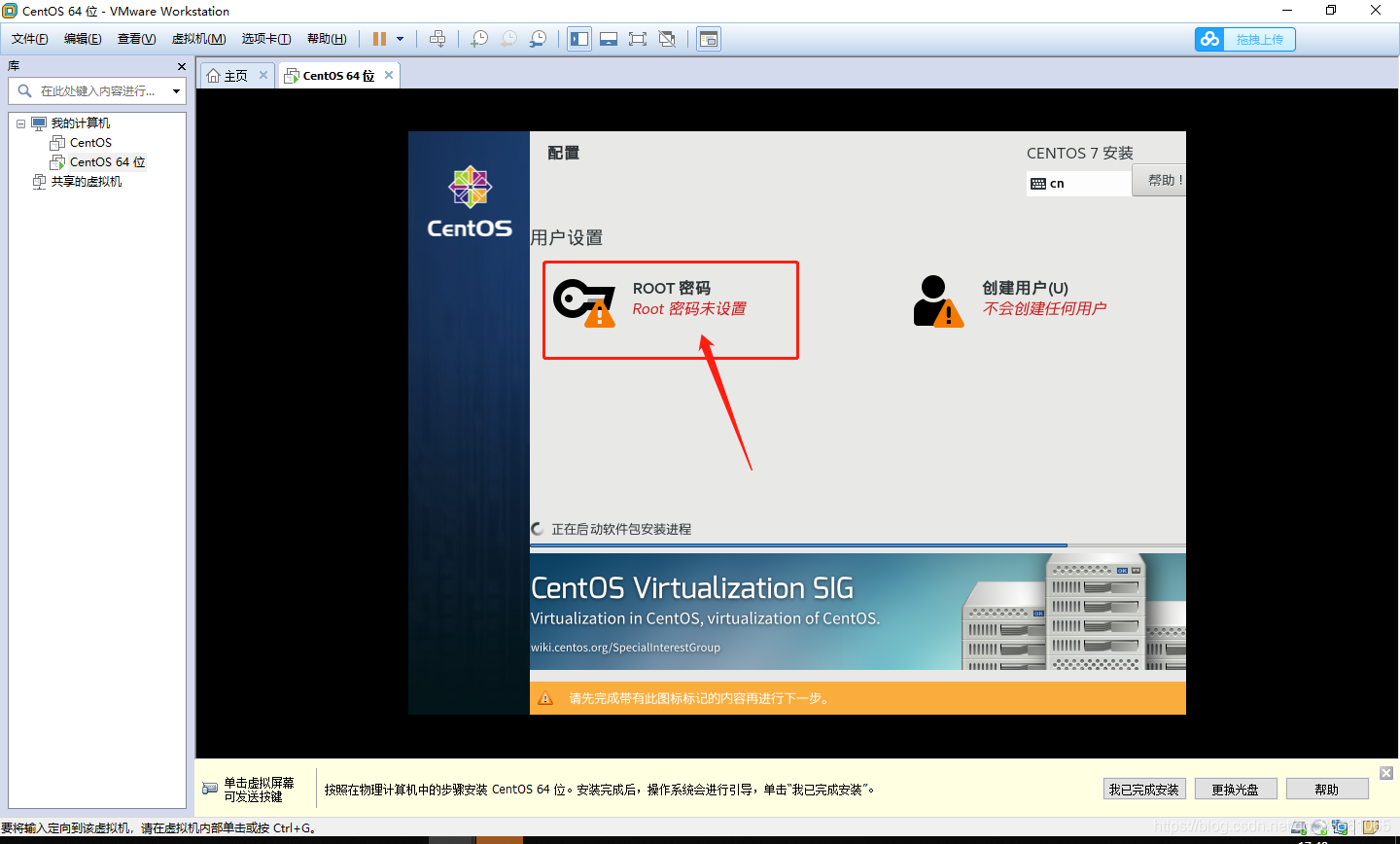Click the hard disk status icon
The width and height of the screenshot is (1400, 844).
1300,827
